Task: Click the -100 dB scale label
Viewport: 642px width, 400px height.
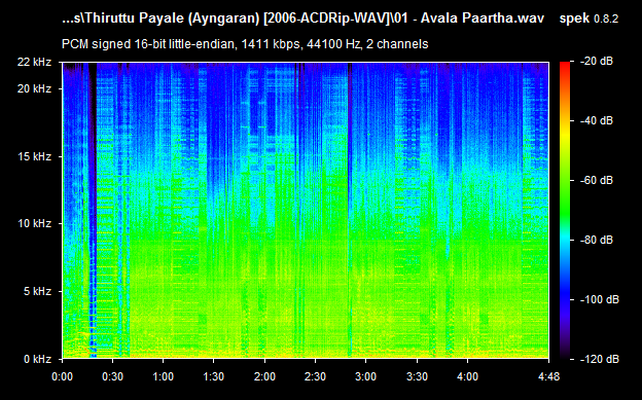Action: click(599, 300)
